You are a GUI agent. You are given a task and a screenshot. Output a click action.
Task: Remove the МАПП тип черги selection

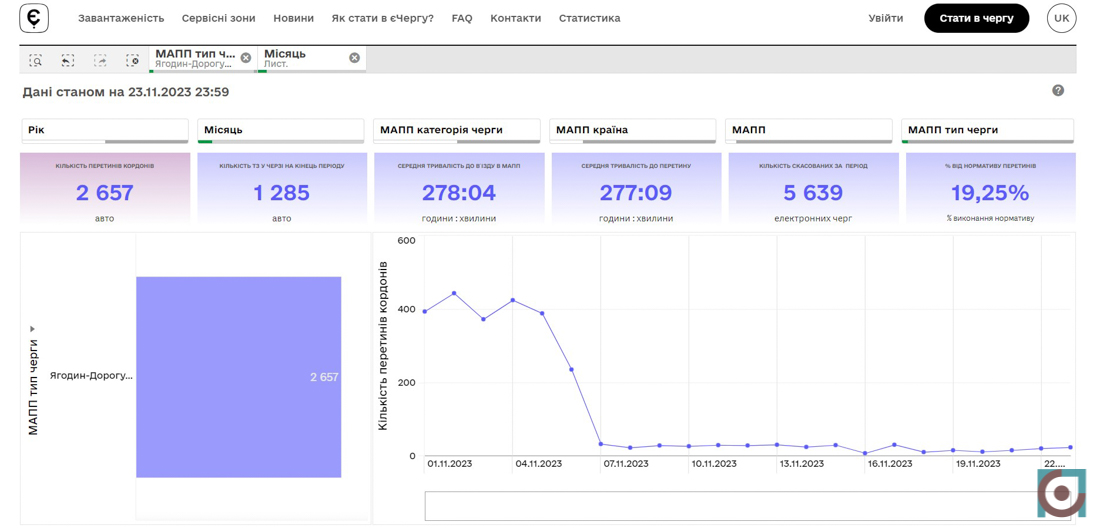(x=246, y=58)
